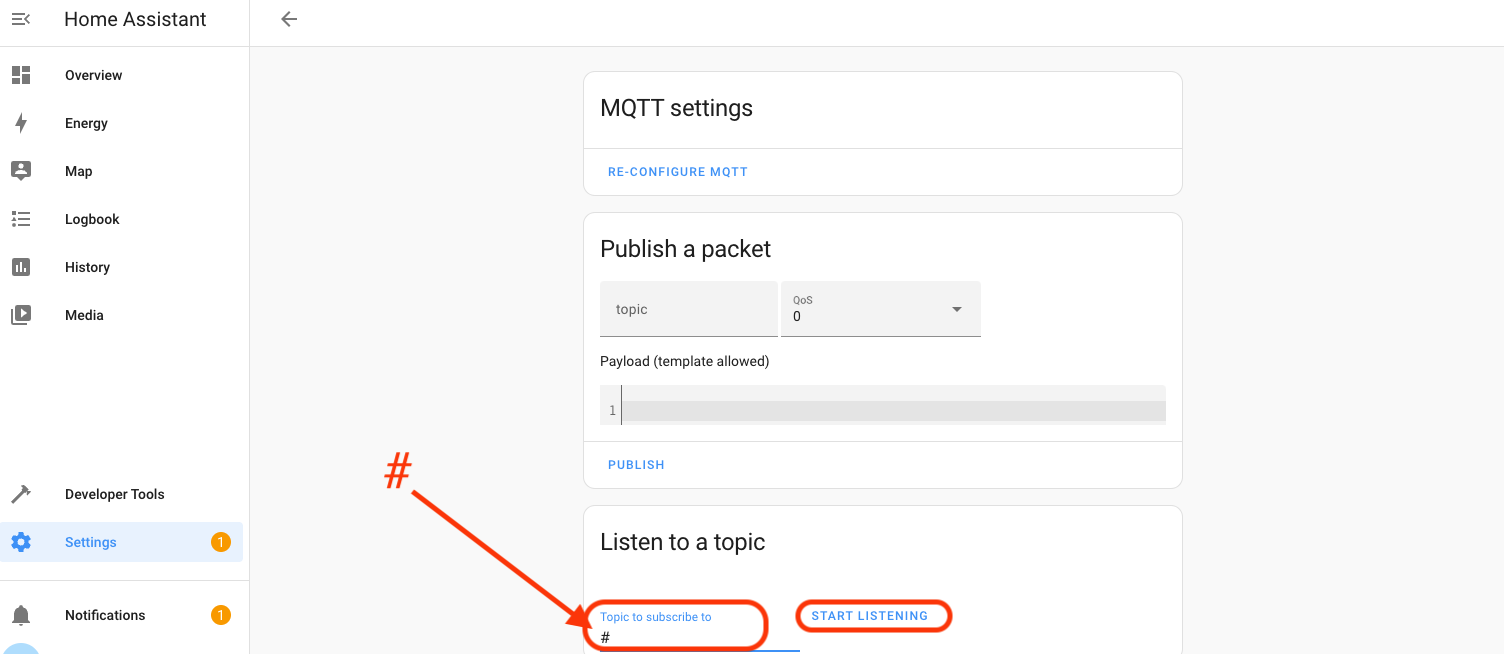This screenshot has width=1504, height=654.
Task: Go to Developer Tools menu item
Action: (114, 494)
